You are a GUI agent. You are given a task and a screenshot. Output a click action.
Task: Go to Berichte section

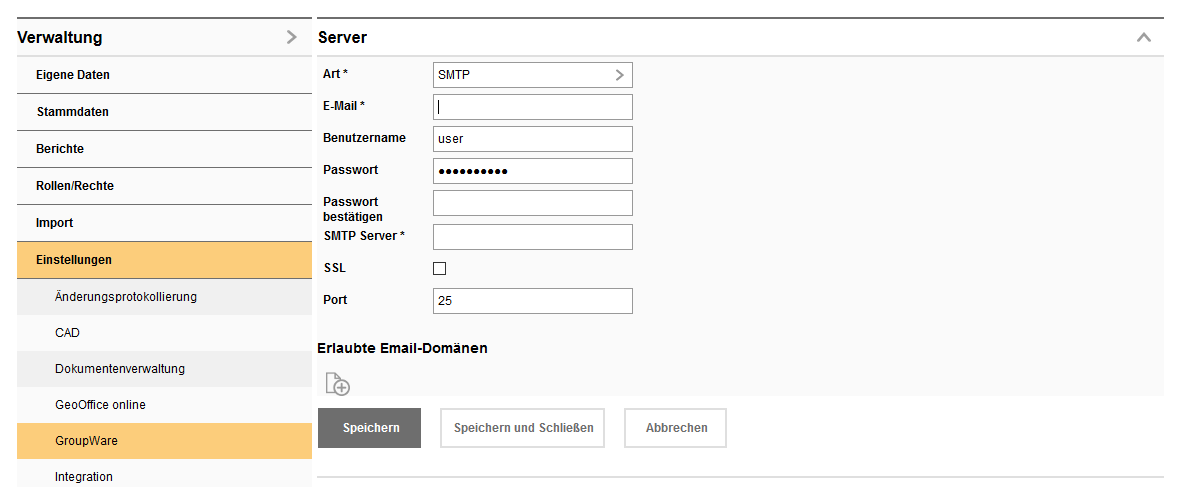coord(60,149)
